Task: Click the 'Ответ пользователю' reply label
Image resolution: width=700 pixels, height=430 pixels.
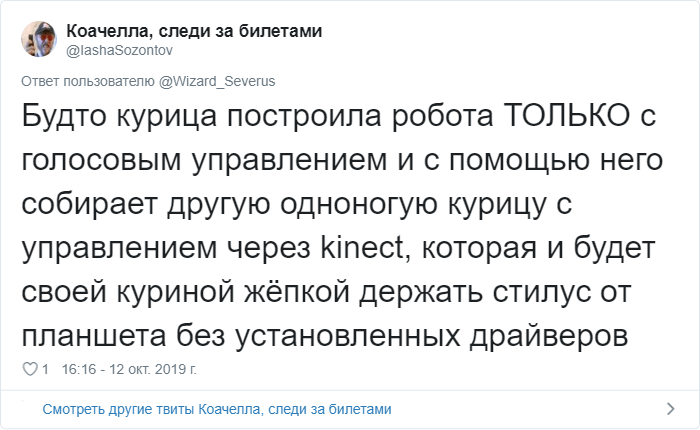Action: pyautogui.click(x=88, y=81)
